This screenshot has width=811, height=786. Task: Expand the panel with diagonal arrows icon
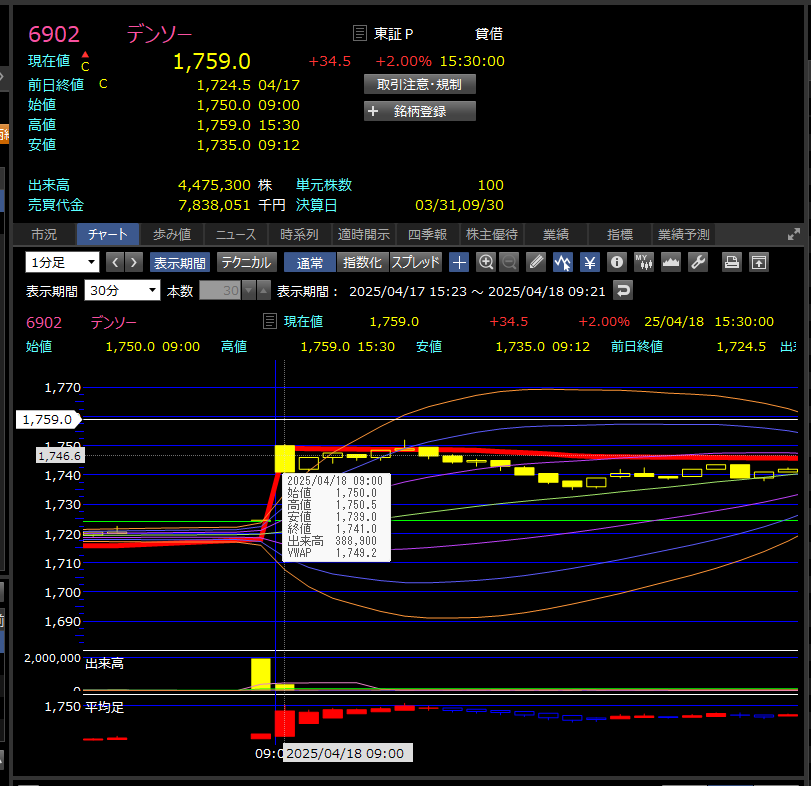pyautogui.click(x=793, y=234)
